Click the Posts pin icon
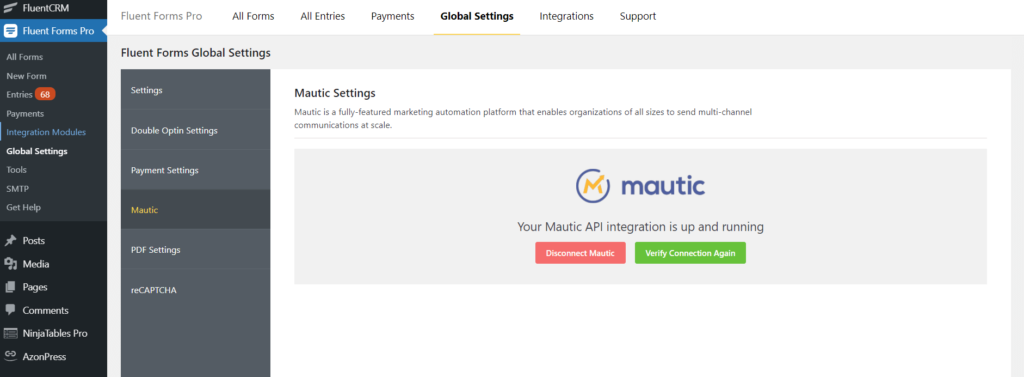This screenshot has height=377, width=1024. coord(10,240)
